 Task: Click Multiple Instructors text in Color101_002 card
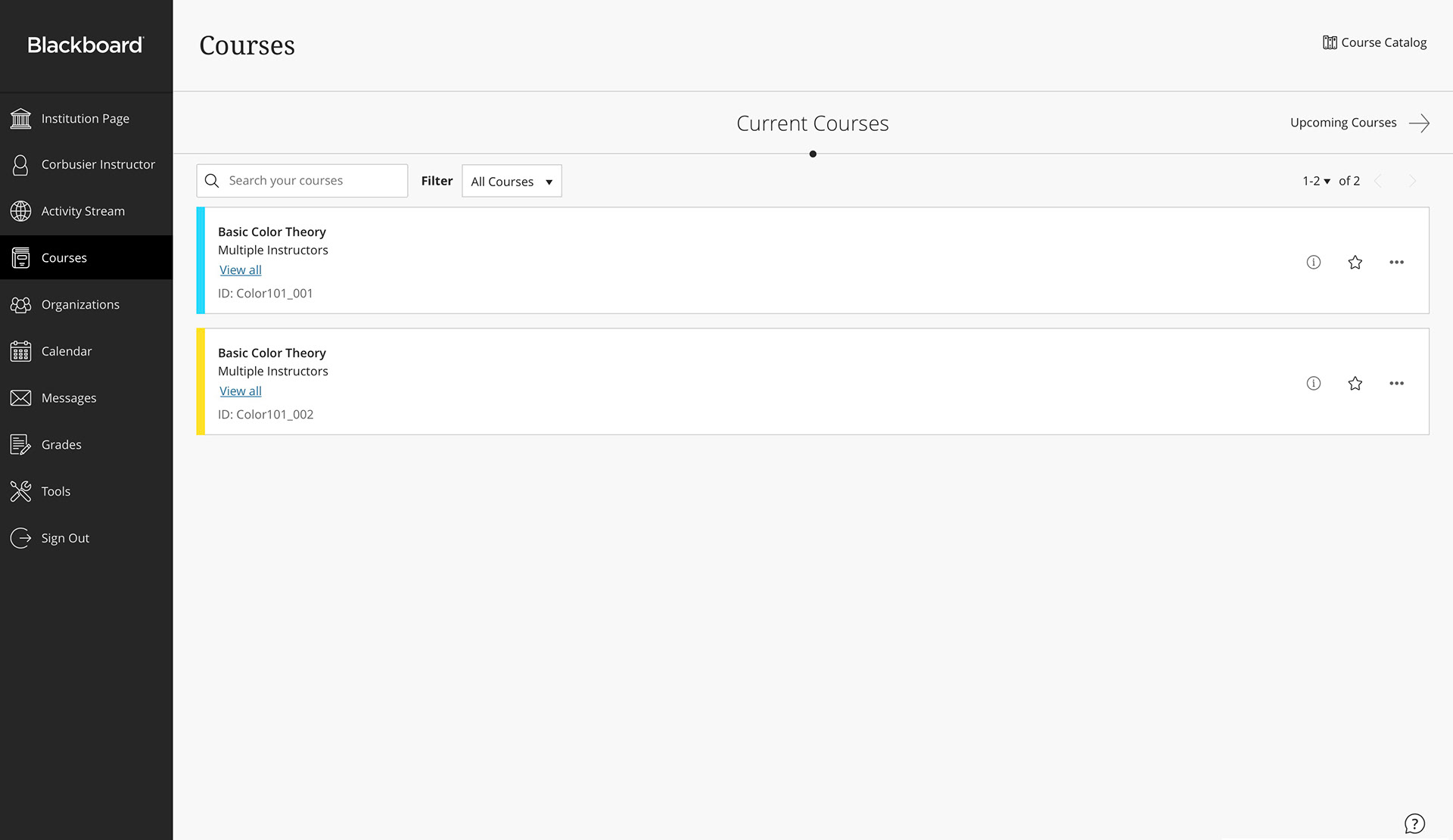click(273, 372)
